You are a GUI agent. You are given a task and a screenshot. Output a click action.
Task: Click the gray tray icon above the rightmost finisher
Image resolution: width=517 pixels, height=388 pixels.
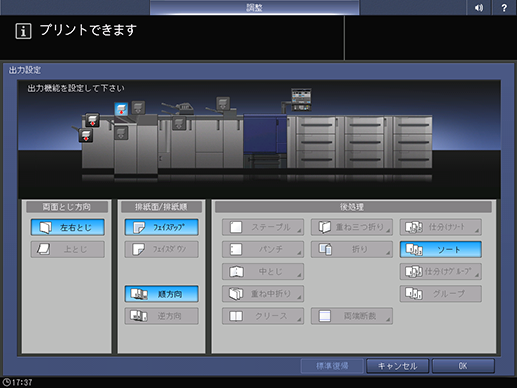pyautogui.click(x=223, y=104)
